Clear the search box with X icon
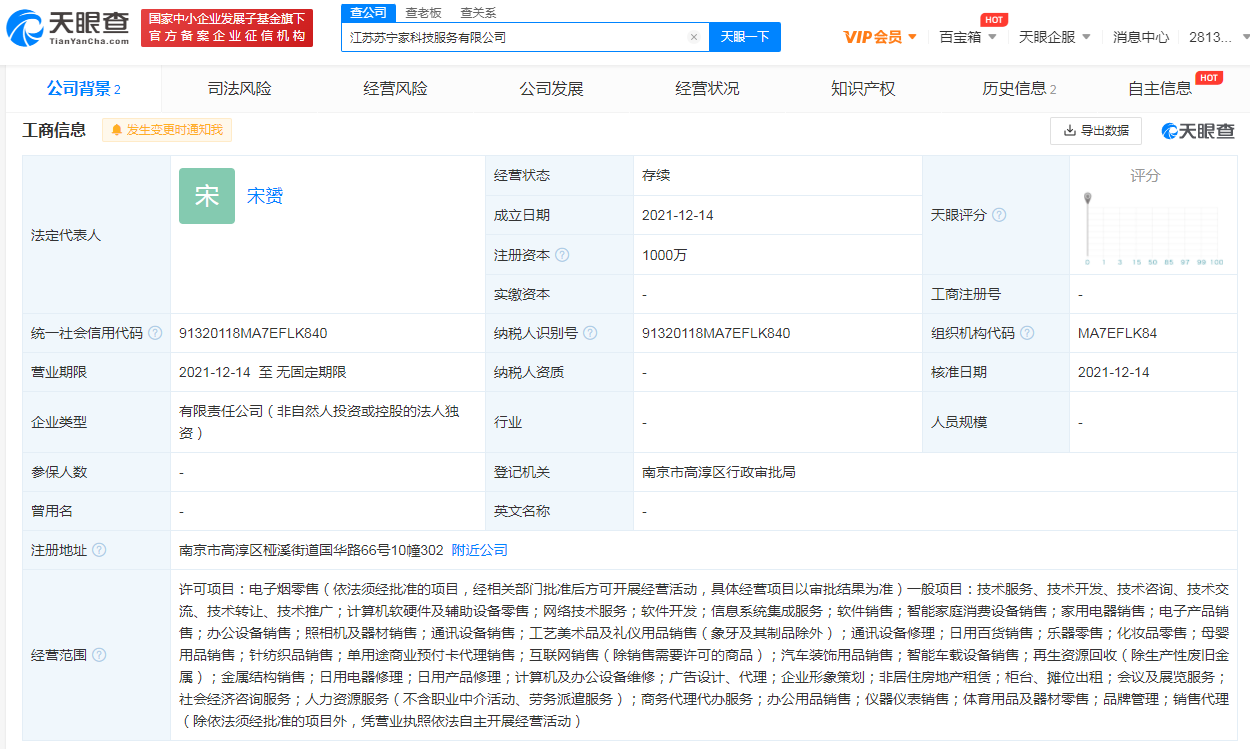 [694, 37]
